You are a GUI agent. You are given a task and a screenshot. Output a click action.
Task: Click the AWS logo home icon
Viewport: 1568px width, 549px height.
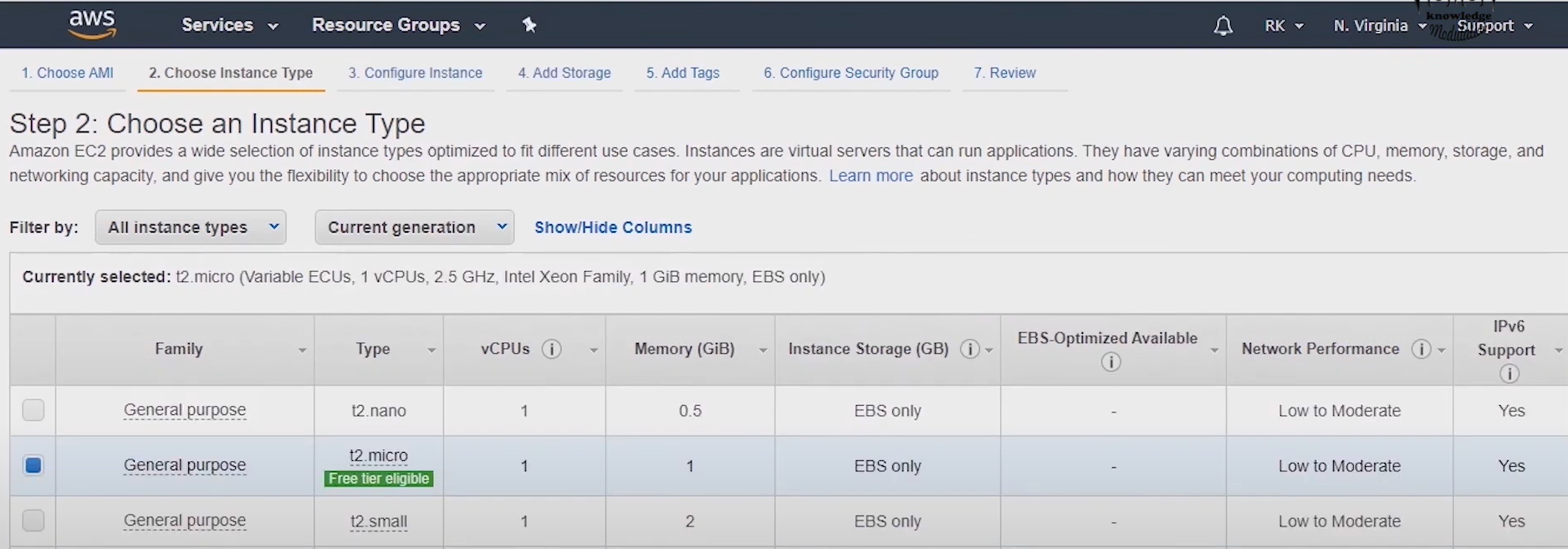click(92, 24)
